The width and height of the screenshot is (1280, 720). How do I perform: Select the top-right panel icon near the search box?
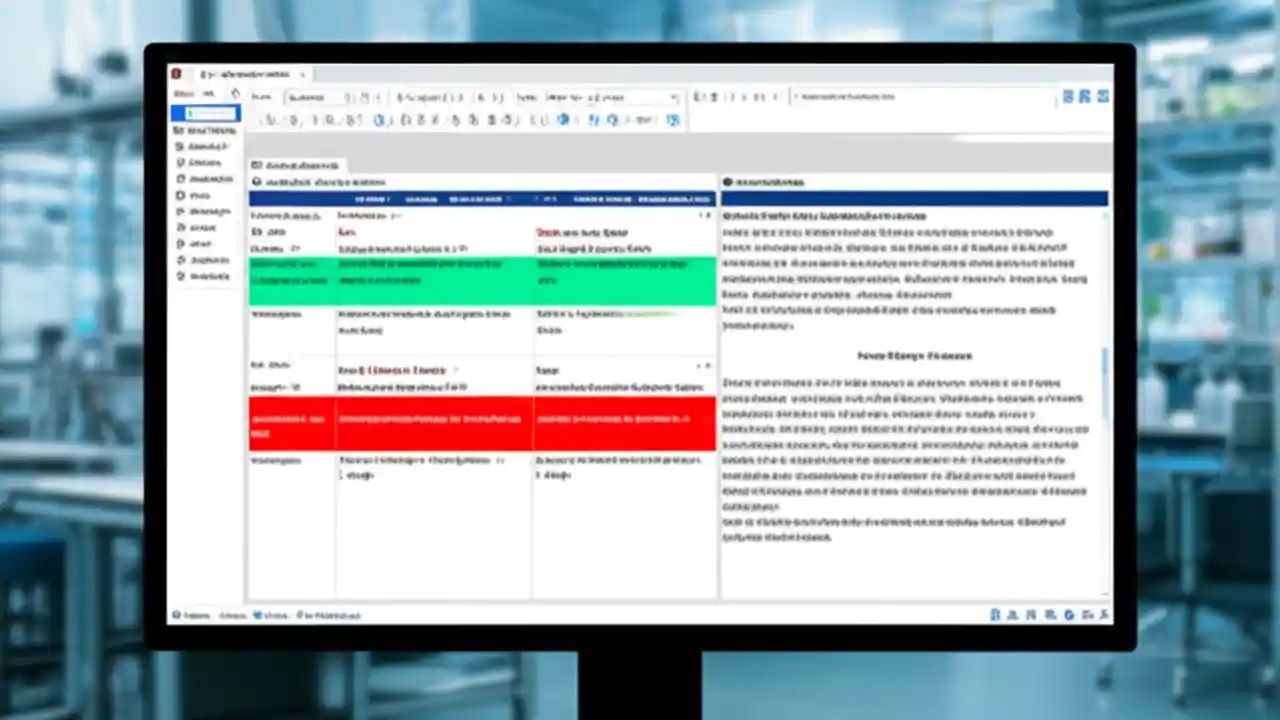pyautogui.click(x=1066, y=96)
